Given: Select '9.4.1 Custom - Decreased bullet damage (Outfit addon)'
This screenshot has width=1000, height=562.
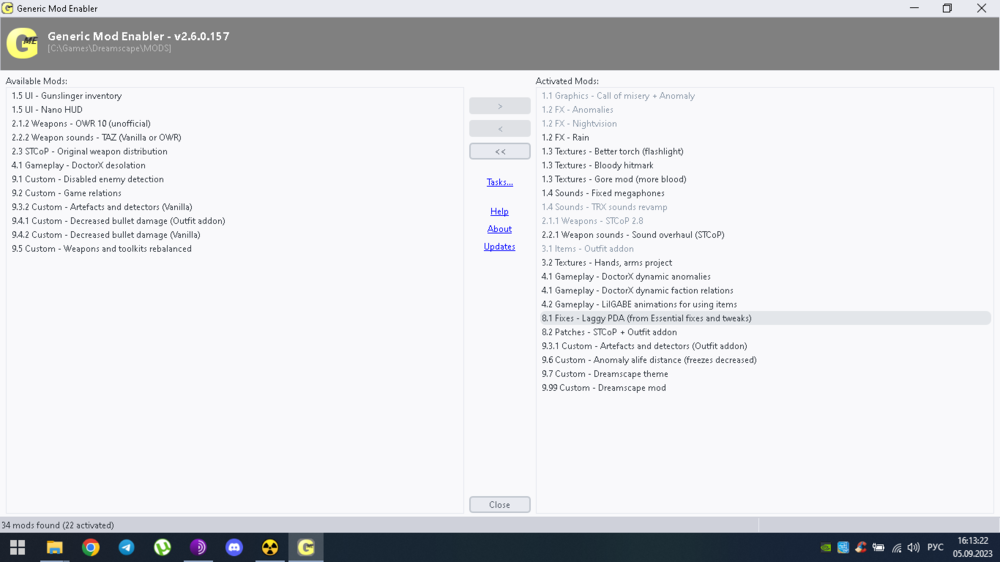Looking at the screenshot, I should (118, 221).
